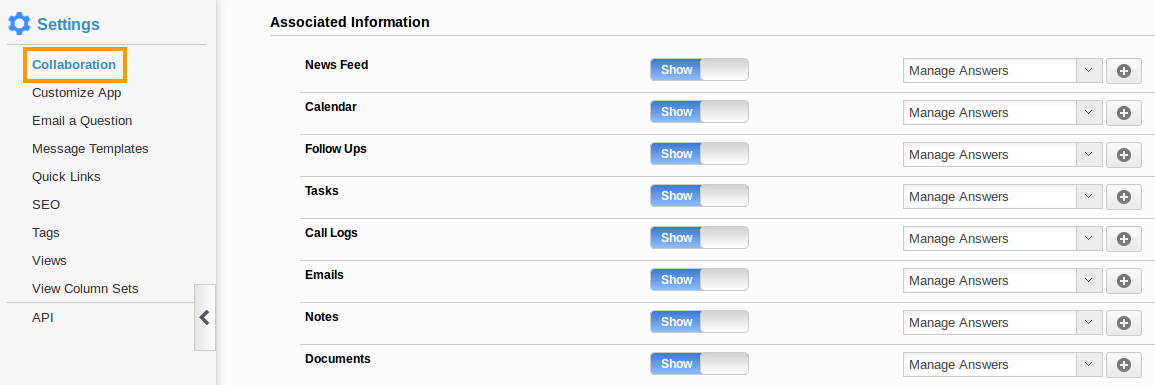Screen dimensions: 1155x385
Task: Click the Call Logs row plus icon
Action: pos(1123,239)
